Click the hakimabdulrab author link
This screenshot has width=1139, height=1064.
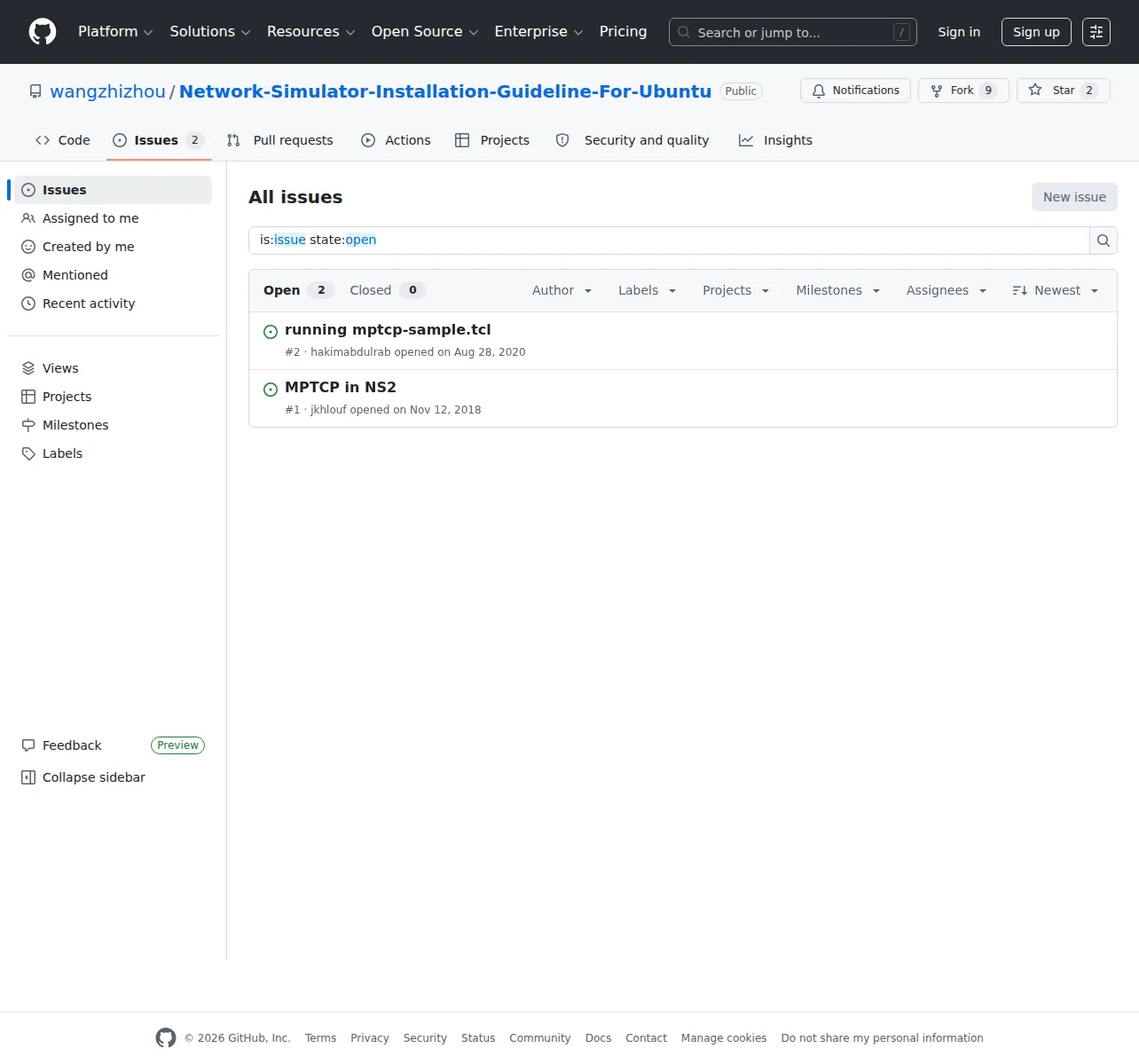pos(350,352)
